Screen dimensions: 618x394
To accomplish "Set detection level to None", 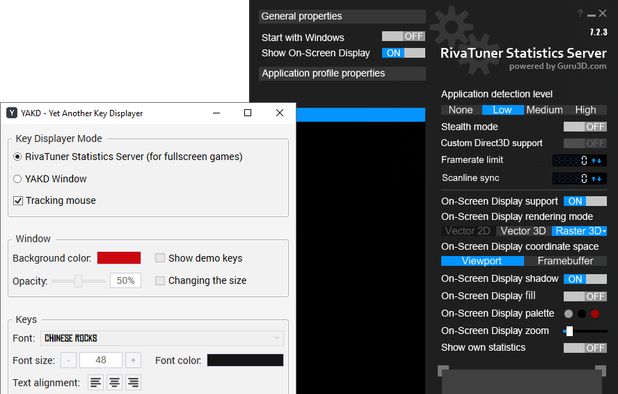I will (x=460, y=110).
